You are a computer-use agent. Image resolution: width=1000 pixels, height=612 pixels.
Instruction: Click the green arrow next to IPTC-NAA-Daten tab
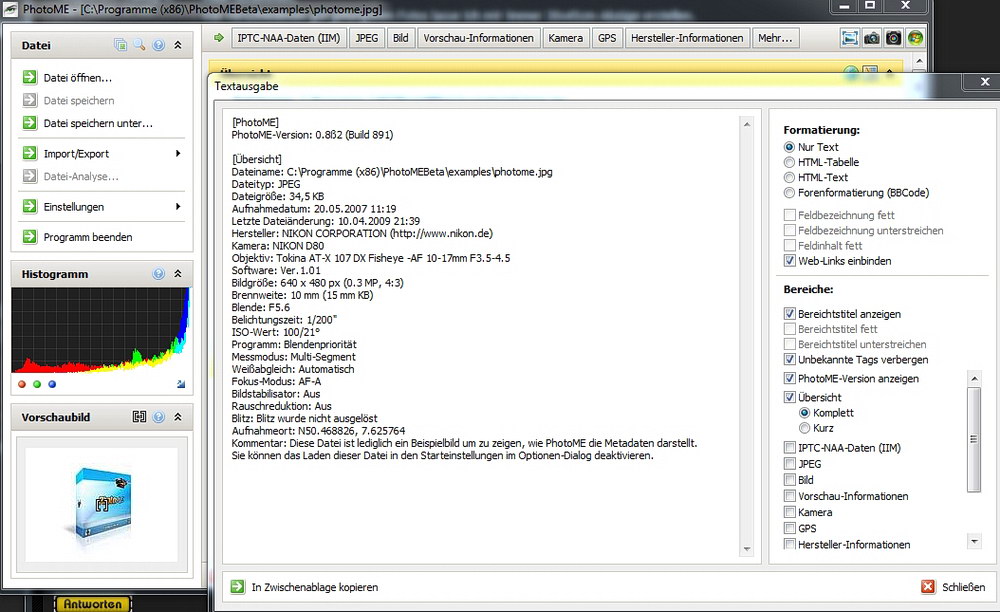pos(219,38)
